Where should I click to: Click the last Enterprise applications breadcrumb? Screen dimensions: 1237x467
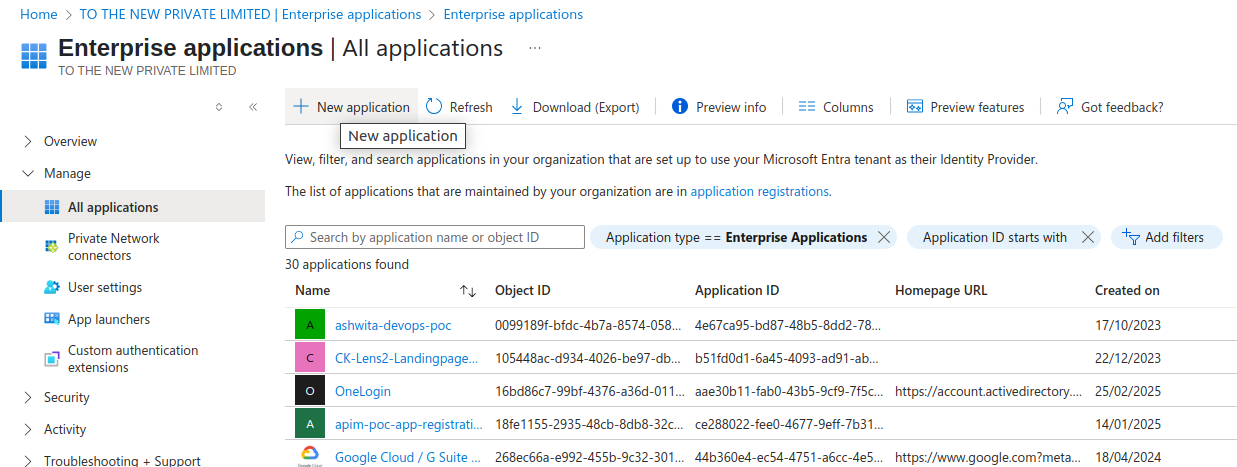coord(513,14)
